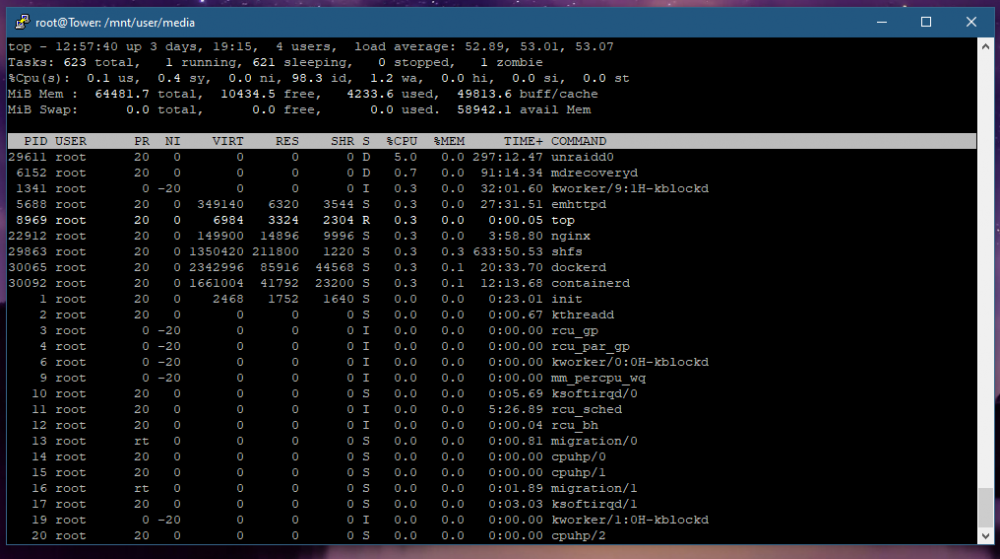Click the %CPU column header
Viewport: 1000px width, 559px height.
point(402,142)
